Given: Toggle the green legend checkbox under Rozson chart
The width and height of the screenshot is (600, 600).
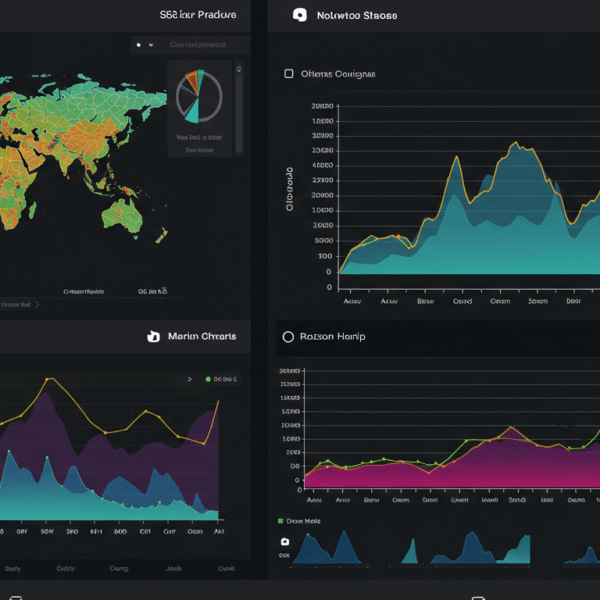Looking at the screenshot, I should [x=280, y=521].
